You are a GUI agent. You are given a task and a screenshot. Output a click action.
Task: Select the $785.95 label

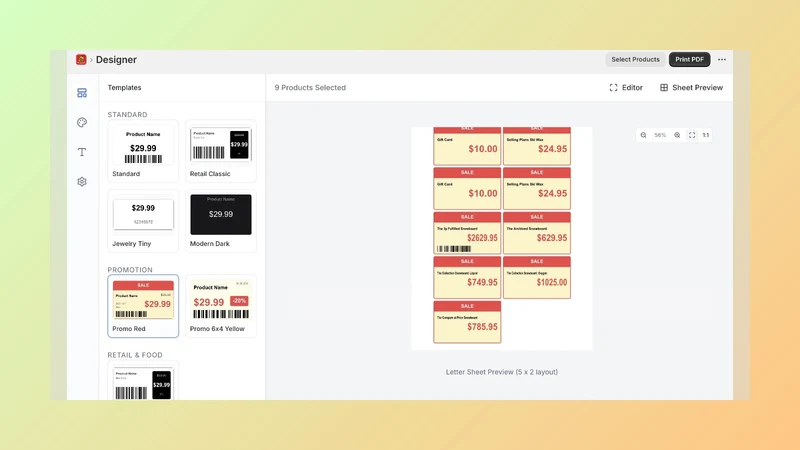pyautogui.click(x=467, y=322)
